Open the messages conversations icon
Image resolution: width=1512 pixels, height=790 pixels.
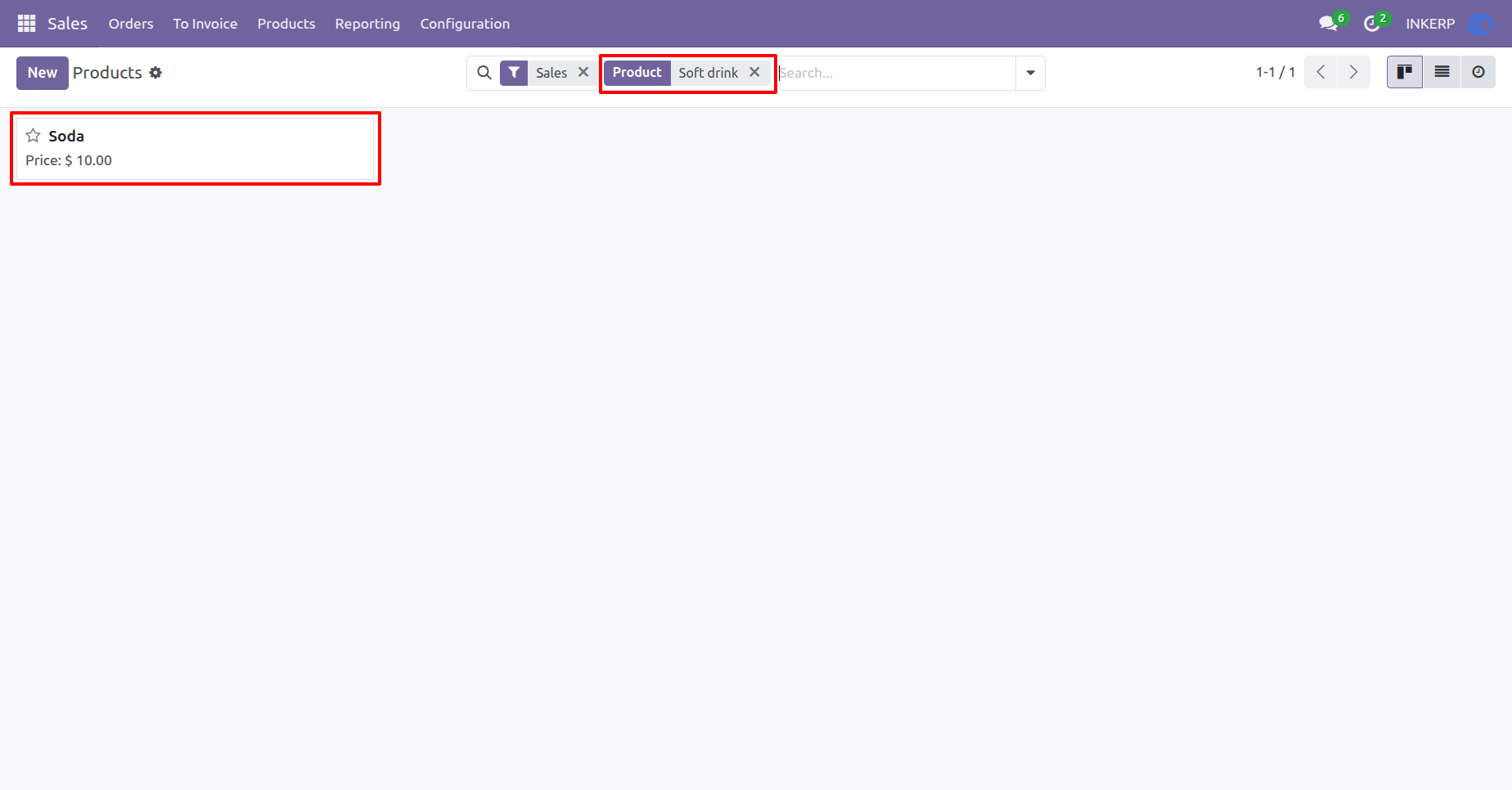pyautogui.click(x=1329, y=24)
